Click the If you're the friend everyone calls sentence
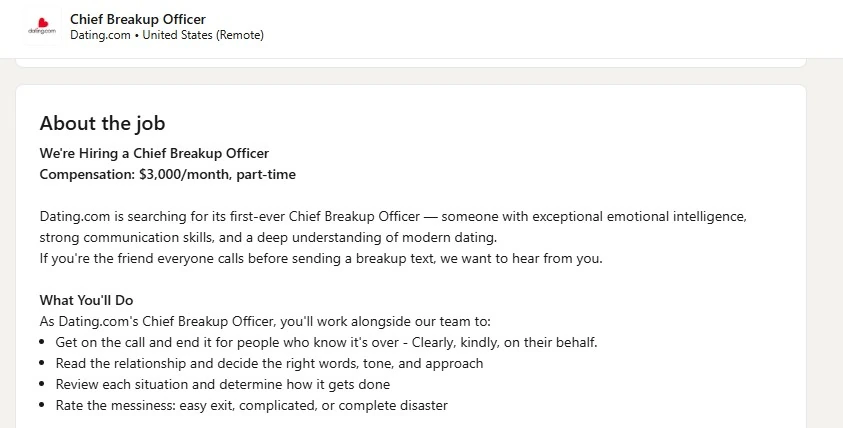843x428 pixels. (321, 259)
